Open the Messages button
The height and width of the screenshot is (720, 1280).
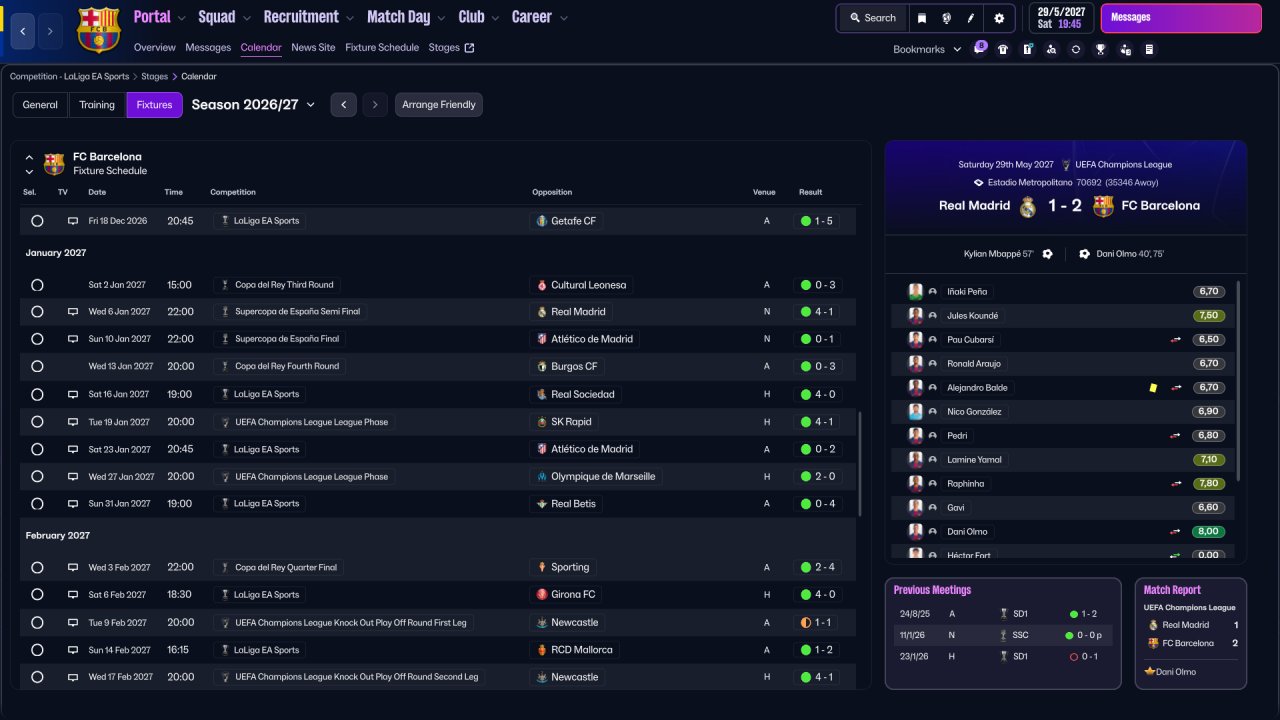pyautogui.click(x=1180, y=18)
